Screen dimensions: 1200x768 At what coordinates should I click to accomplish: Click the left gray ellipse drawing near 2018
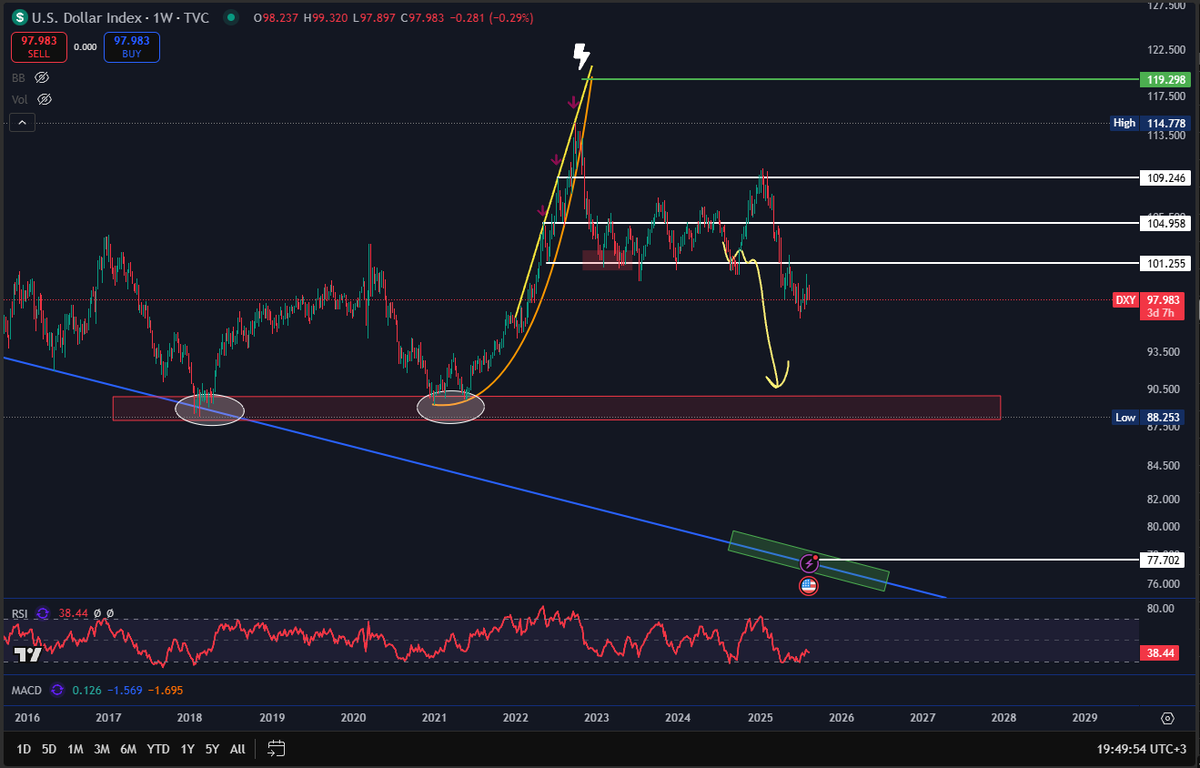click(x=209, y=410)
